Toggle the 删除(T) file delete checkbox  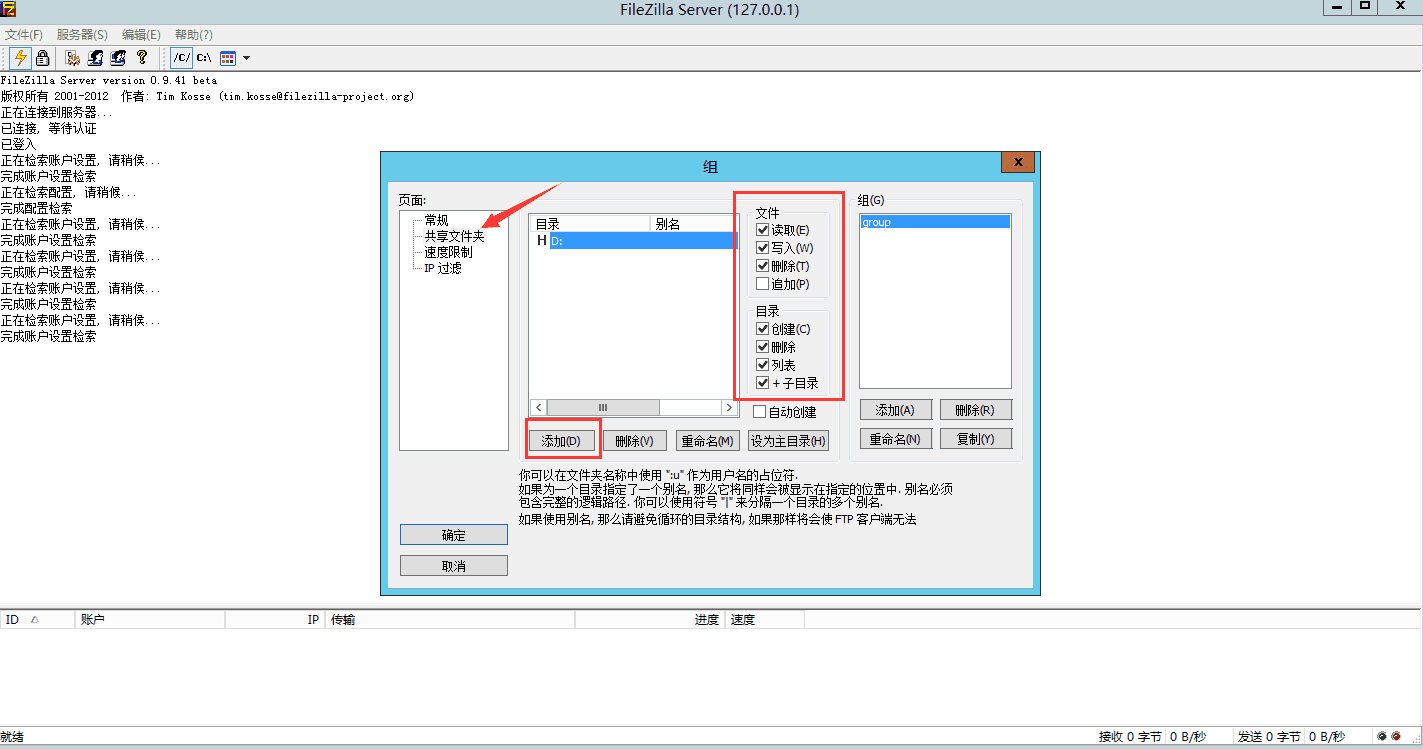coord(763,266)
